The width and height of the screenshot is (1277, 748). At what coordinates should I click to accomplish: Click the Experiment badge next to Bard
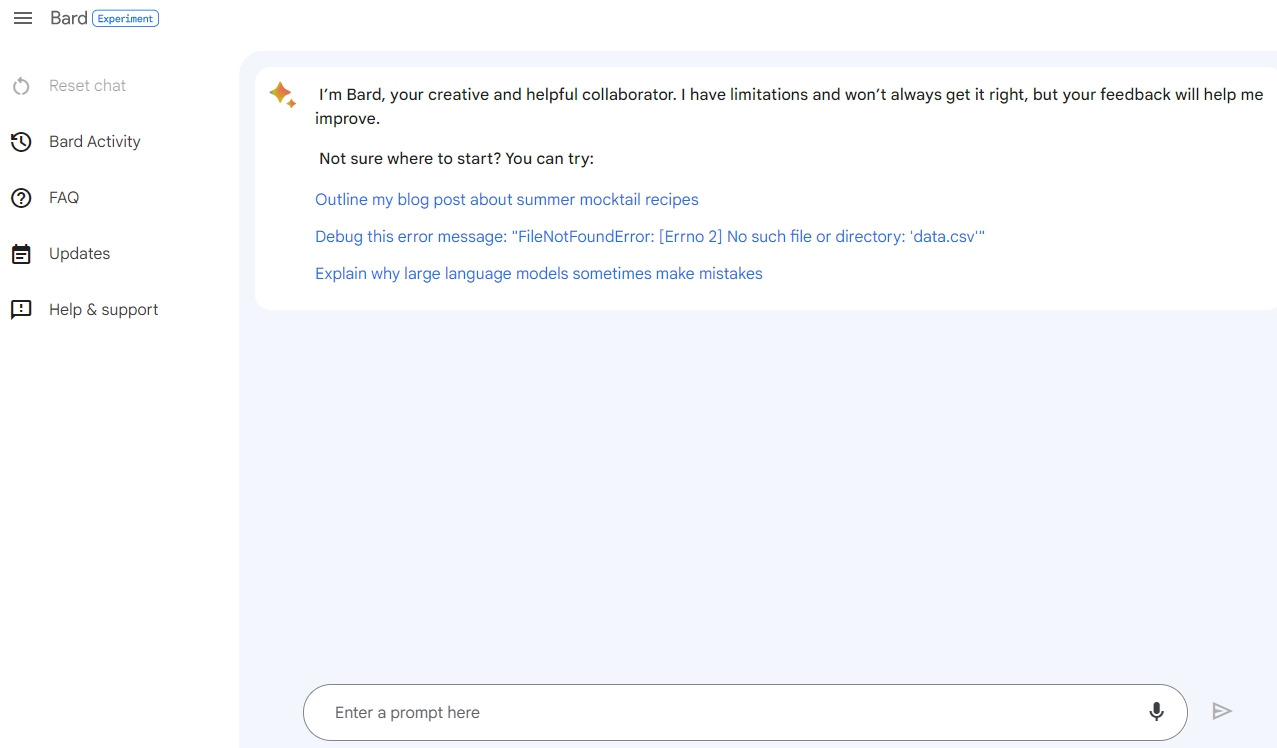tap(125, 19)
